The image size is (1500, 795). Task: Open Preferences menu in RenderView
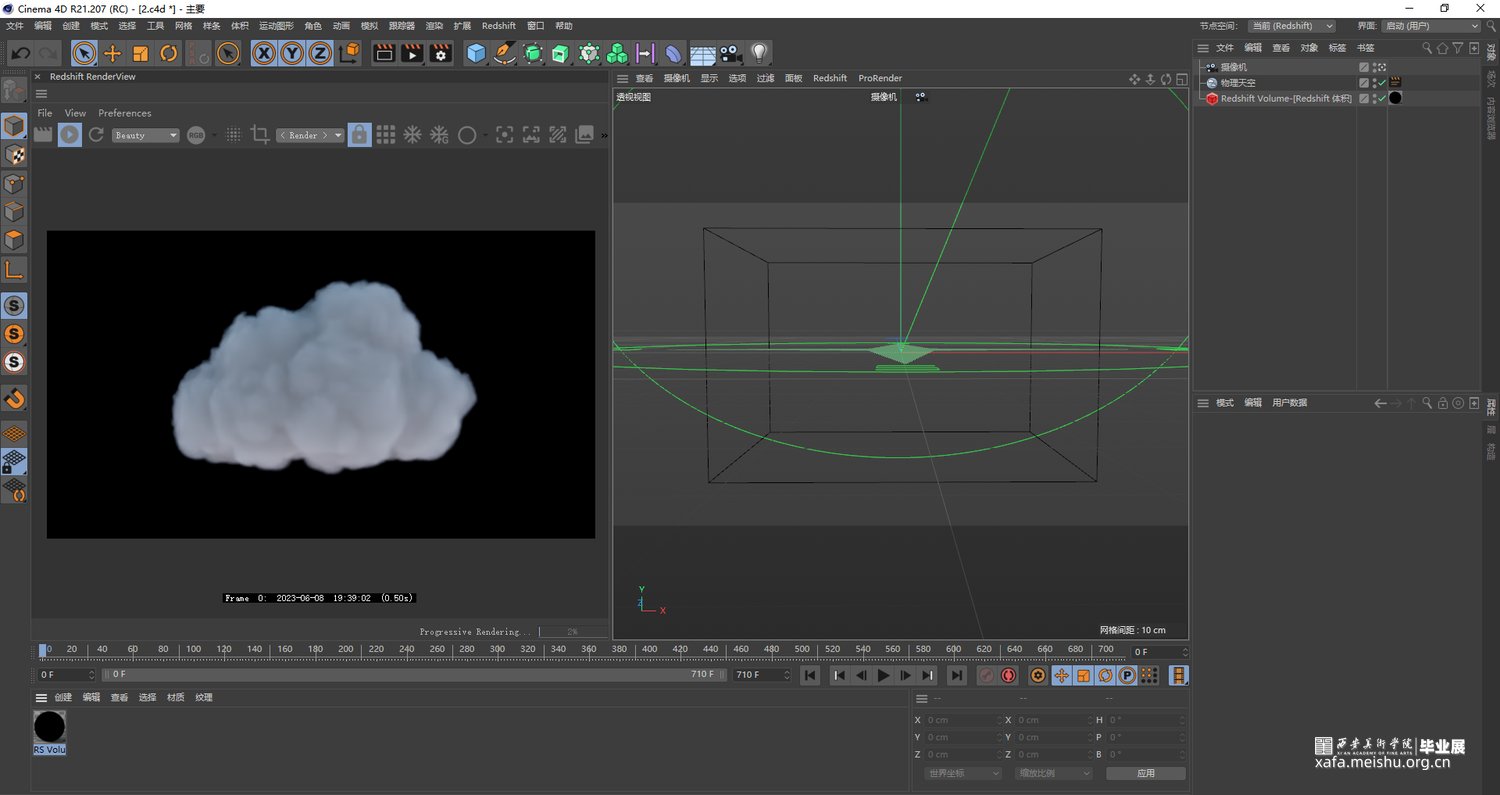(x=124, y=113)
